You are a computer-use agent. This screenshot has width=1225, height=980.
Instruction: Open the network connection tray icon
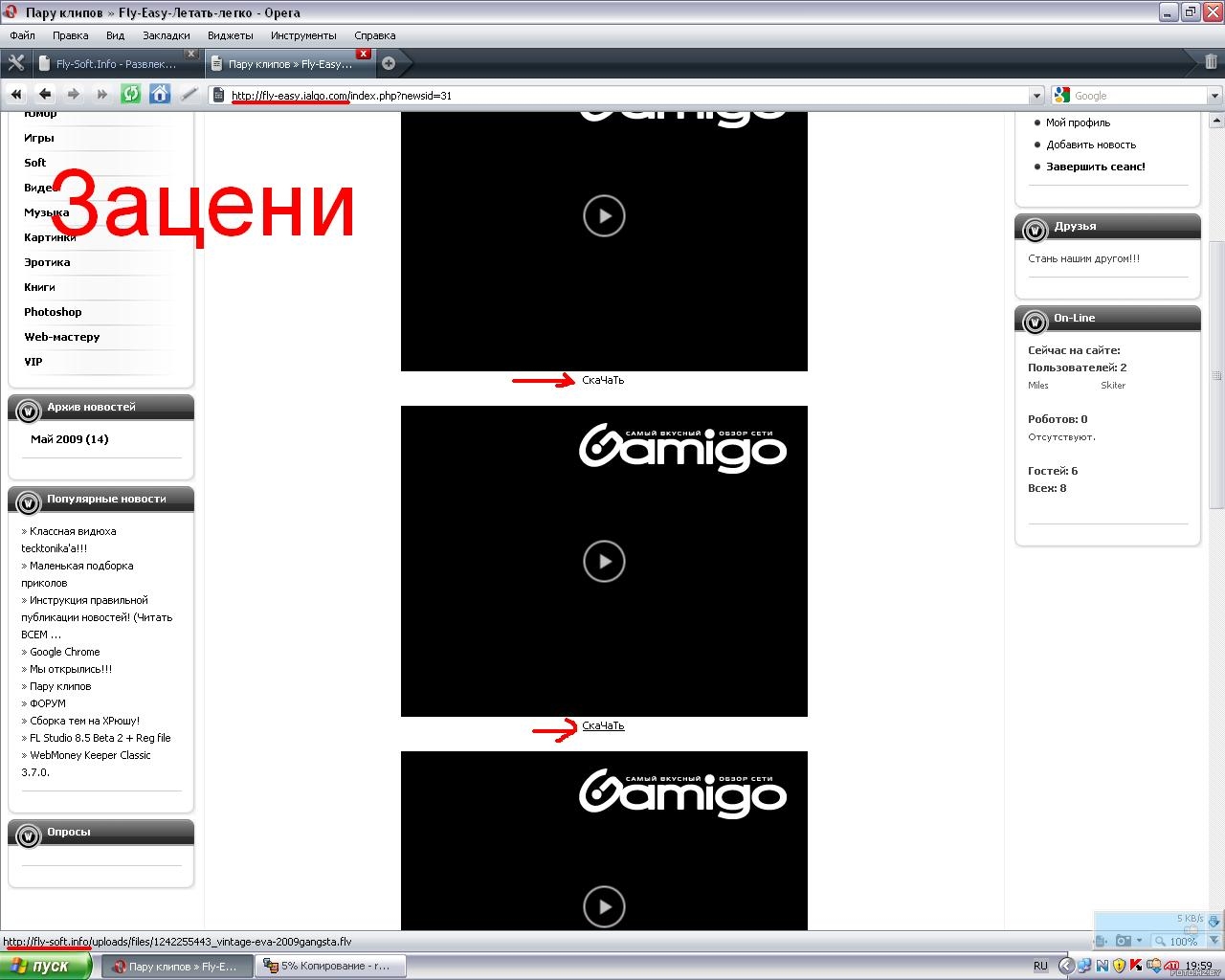pyautogui.click(x=1086, y=966)
